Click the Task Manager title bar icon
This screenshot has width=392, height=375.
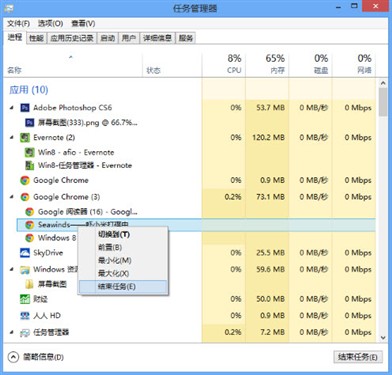9,8
